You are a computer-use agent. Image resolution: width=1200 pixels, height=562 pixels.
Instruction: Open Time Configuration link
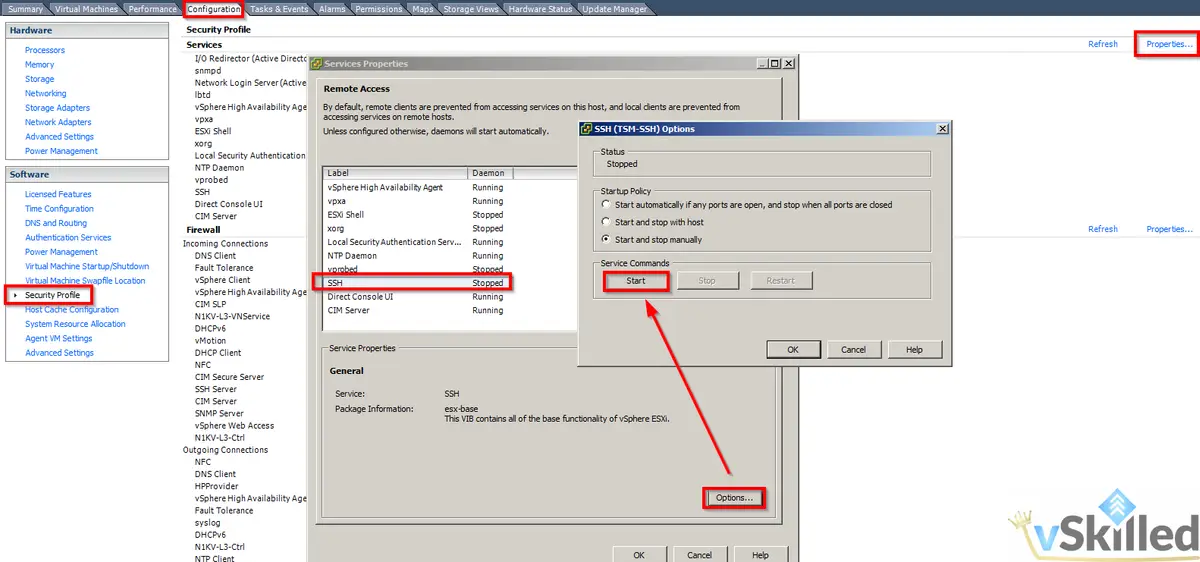59,209
